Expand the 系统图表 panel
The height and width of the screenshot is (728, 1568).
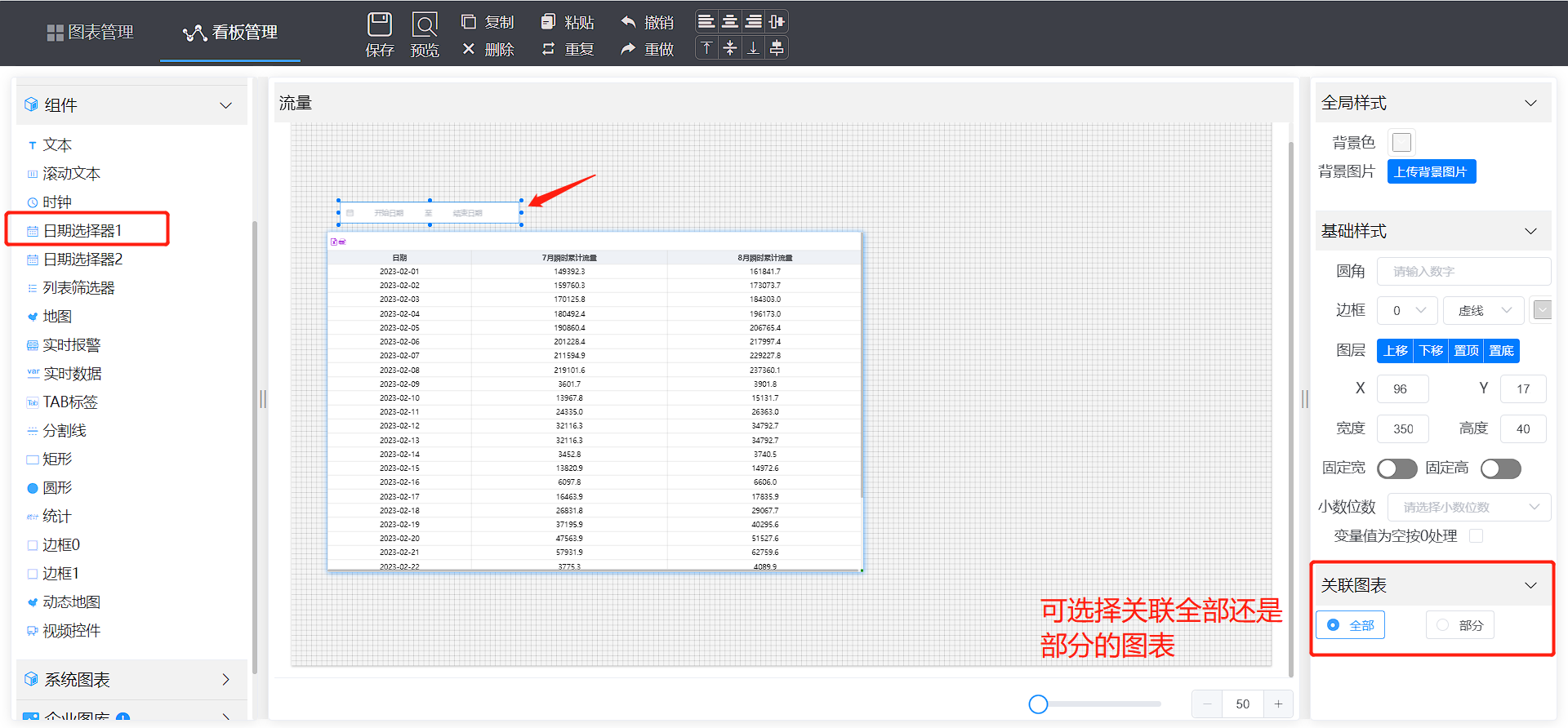[x=226, y=679]
